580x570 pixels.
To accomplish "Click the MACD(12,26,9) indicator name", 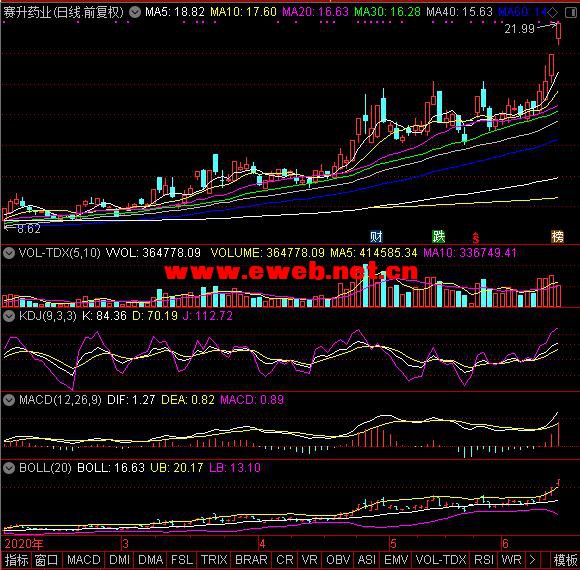I will [60, 400].
